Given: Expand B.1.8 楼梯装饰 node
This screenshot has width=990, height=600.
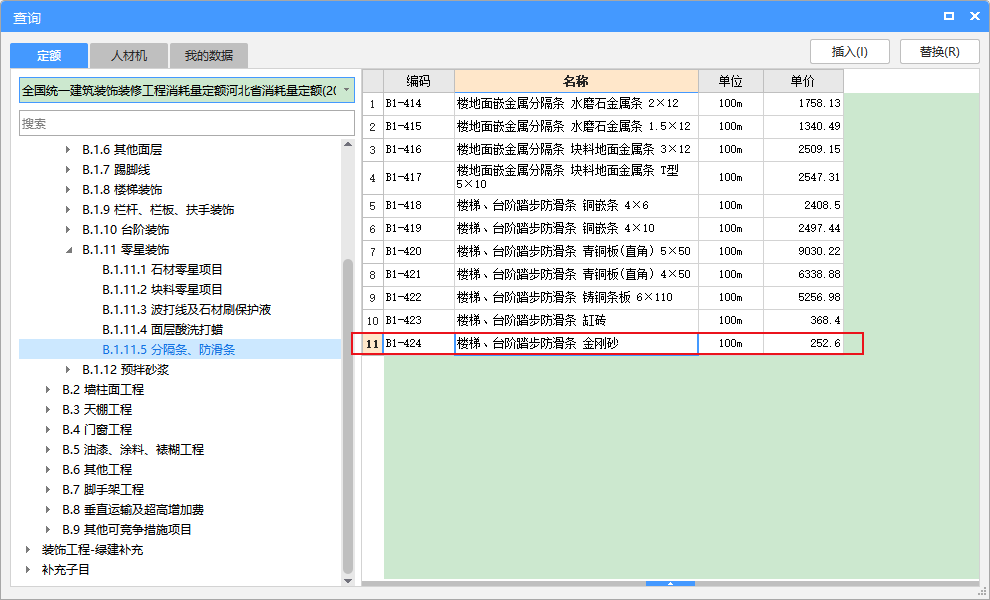Looking at the screenshot, I should [x=68, y=189].
